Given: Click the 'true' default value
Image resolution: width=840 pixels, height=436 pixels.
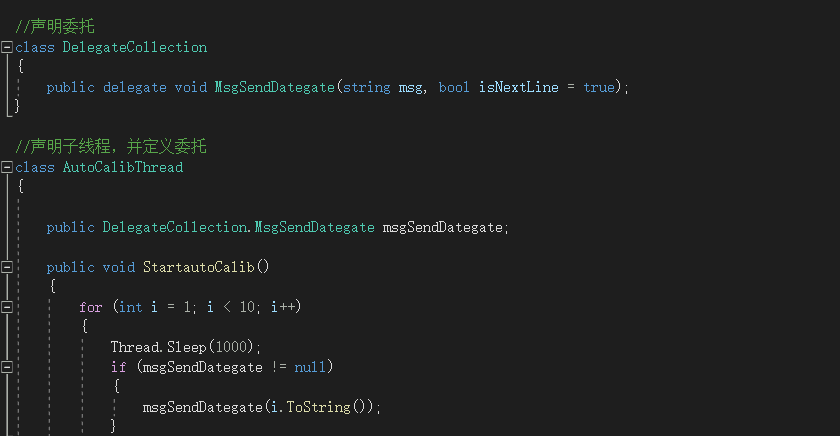Looking at the screenshot, I should [x=598, y=87].
